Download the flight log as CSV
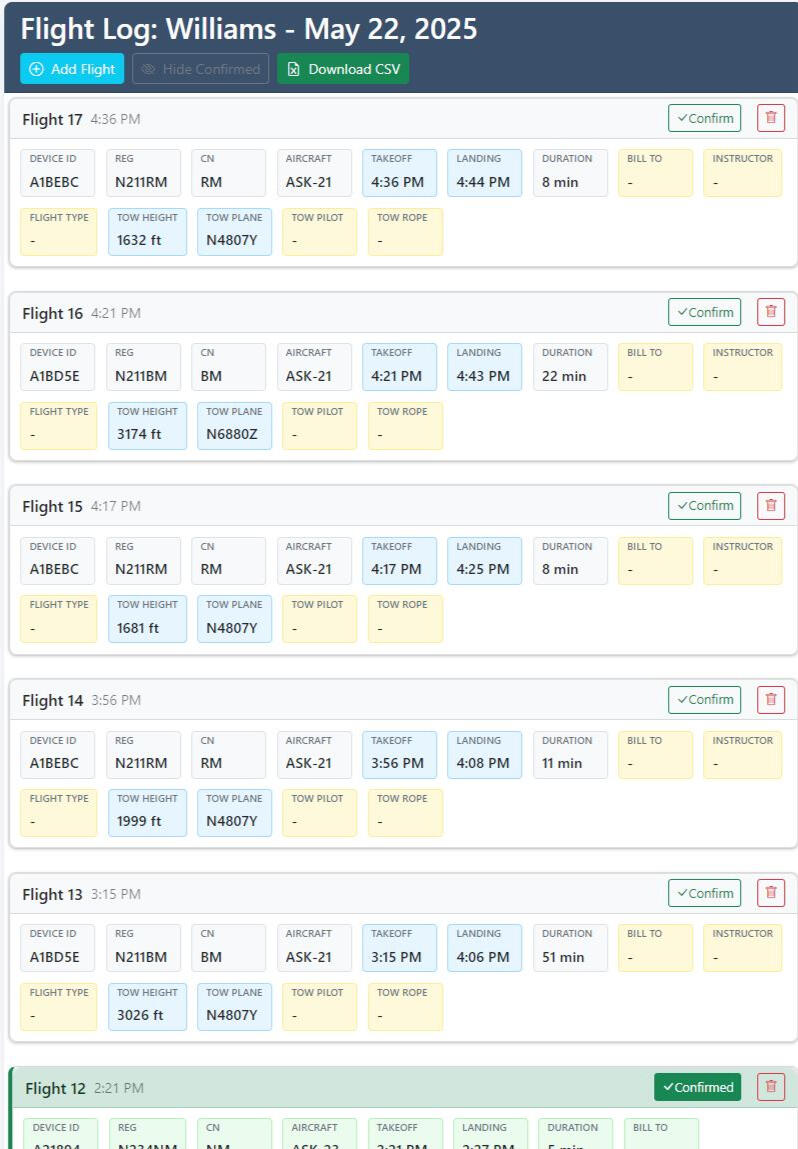This screenshot has width=798, height=1149. coord(343,69)
